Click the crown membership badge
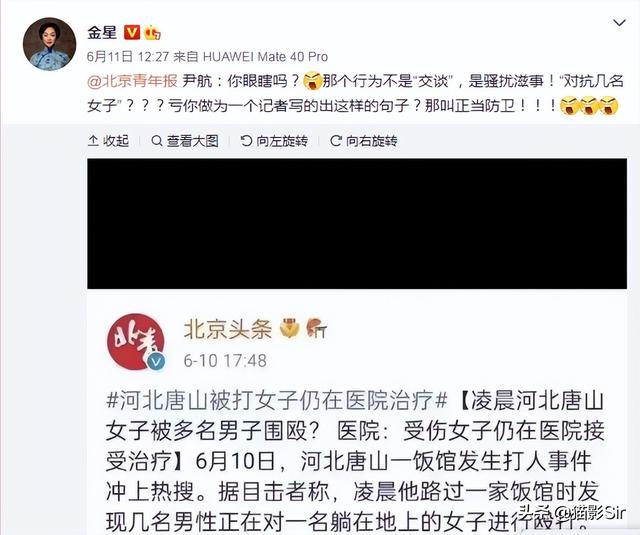Viewport: 640px width, 535px height. tap(152, 32)
